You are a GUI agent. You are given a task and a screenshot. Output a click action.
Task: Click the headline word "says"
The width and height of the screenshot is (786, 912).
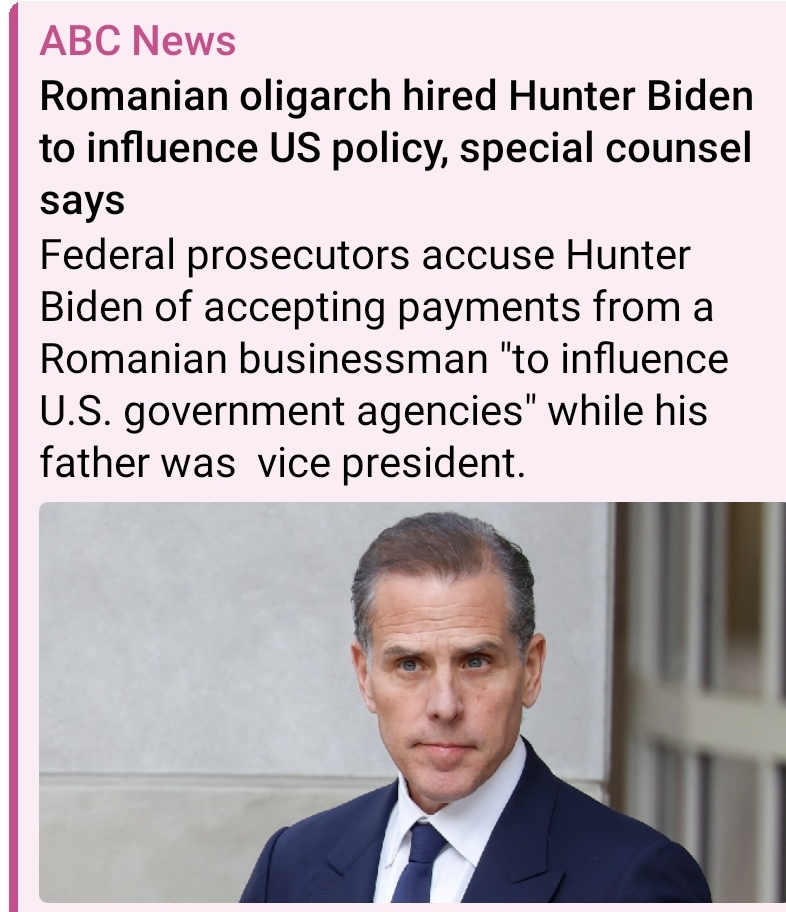click(82, 201)
